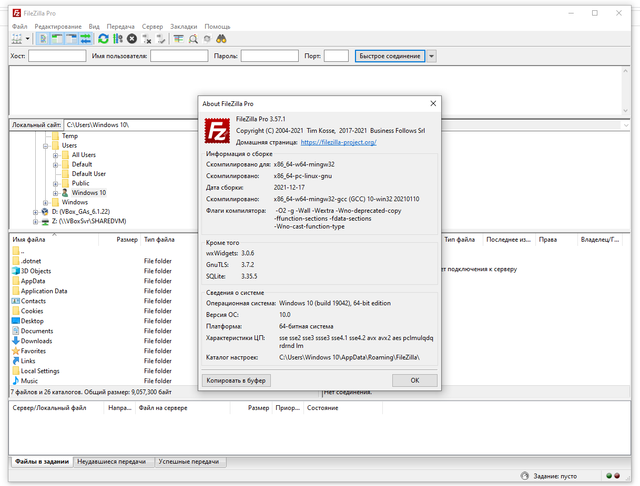Select the Temp folder in the tree

click(69, 136)
